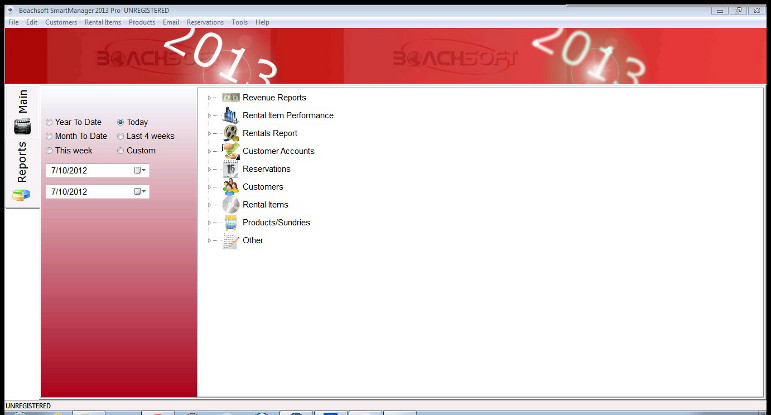Click the Revenue Reports money icon
This screenshot has height=415, width=771.
tap(231, 97)
